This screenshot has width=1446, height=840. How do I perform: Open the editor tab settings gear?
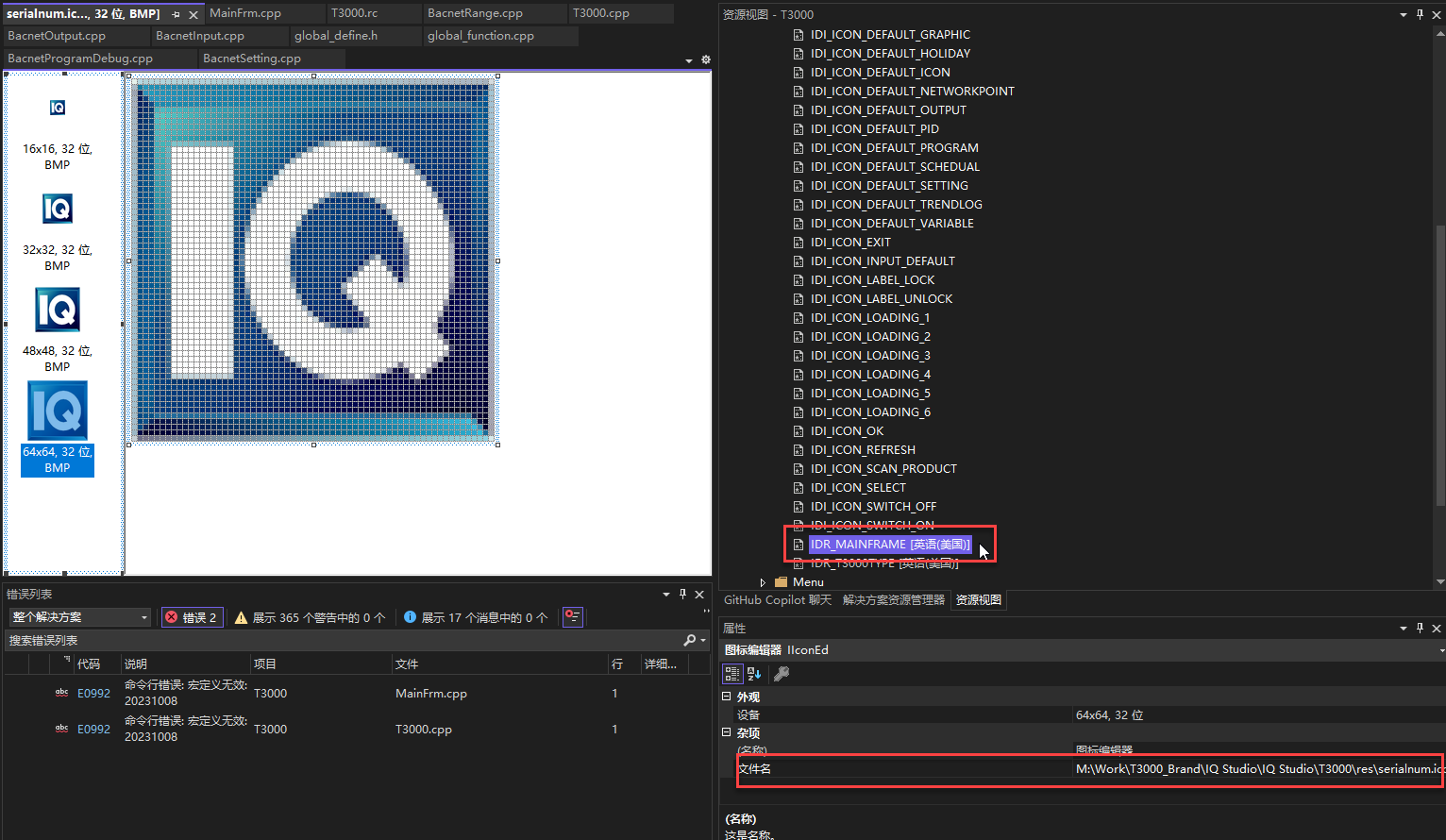click(x=705, y=59)
